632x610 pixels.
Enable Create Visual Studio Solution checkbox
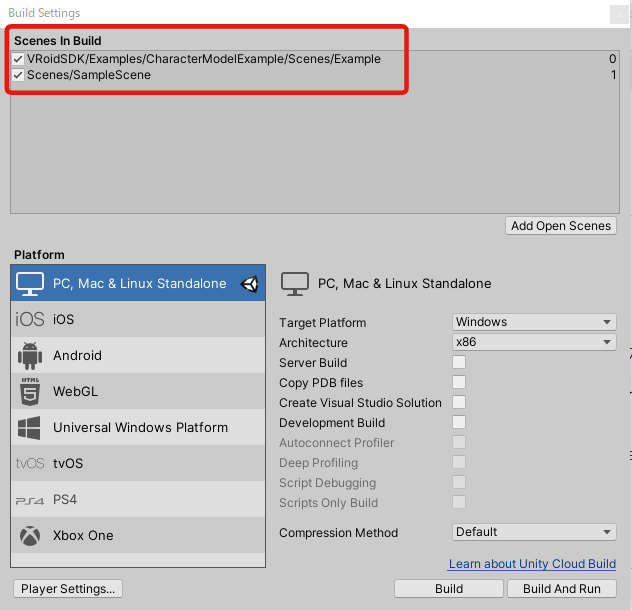[x=459, y=402]
